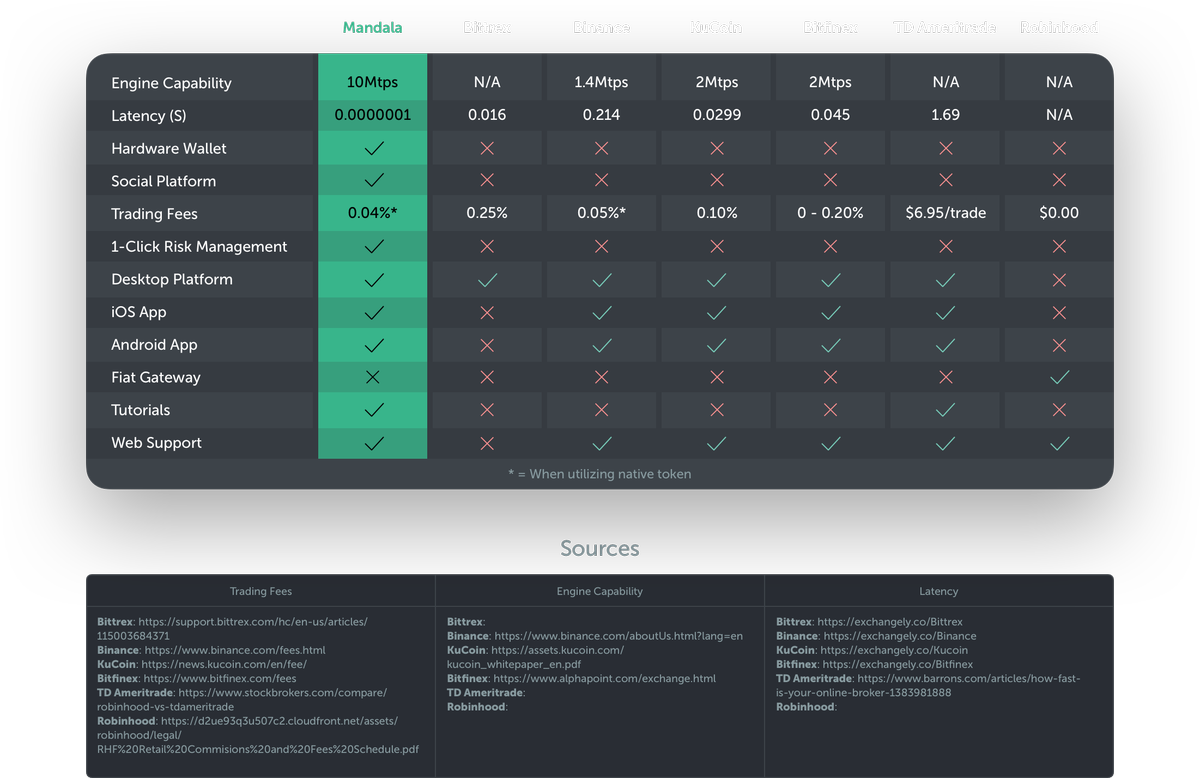
Task: Click the Sources heading
Action: click(x=600, y=548)
